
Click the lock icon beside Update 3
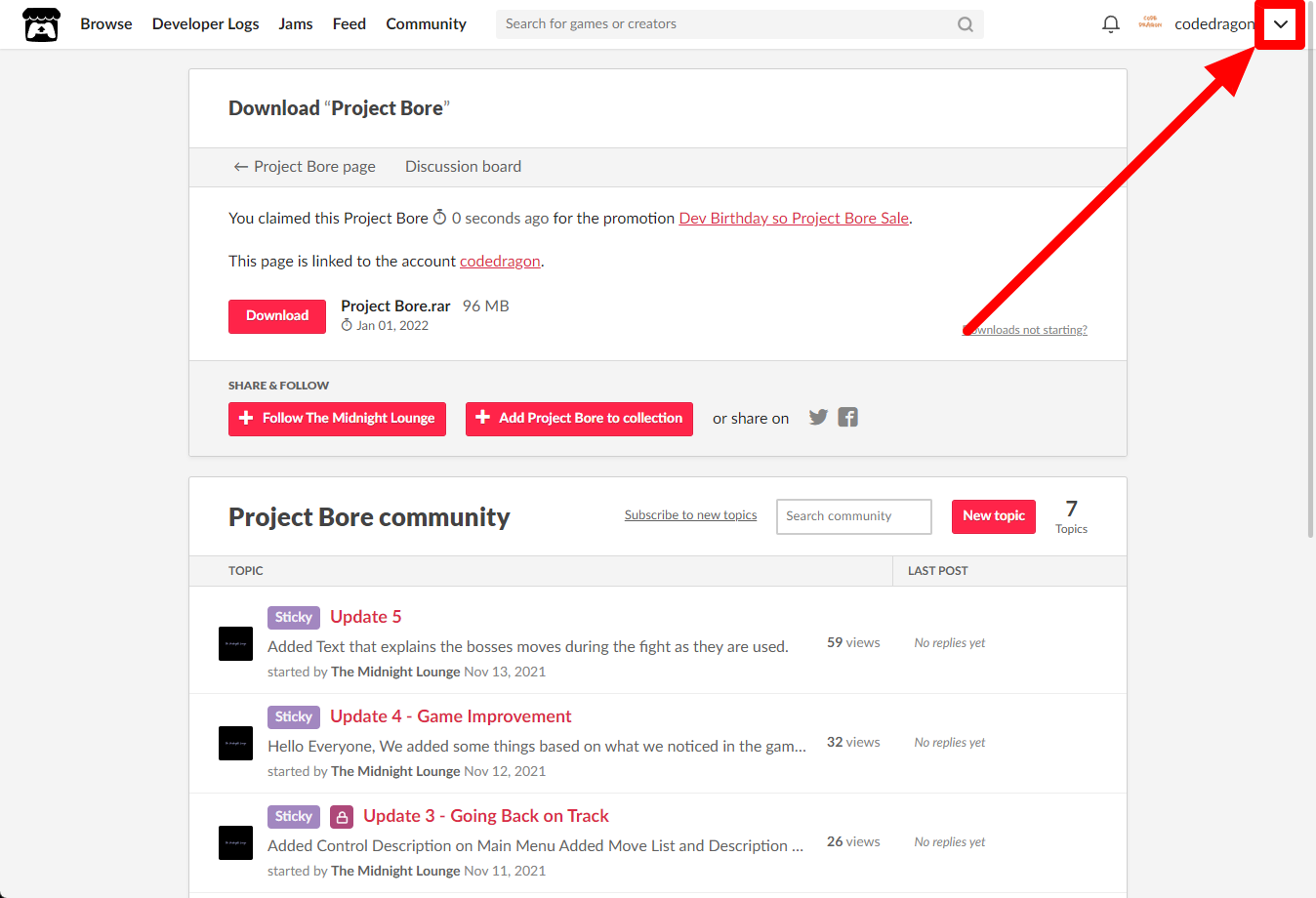coord(342,817)
